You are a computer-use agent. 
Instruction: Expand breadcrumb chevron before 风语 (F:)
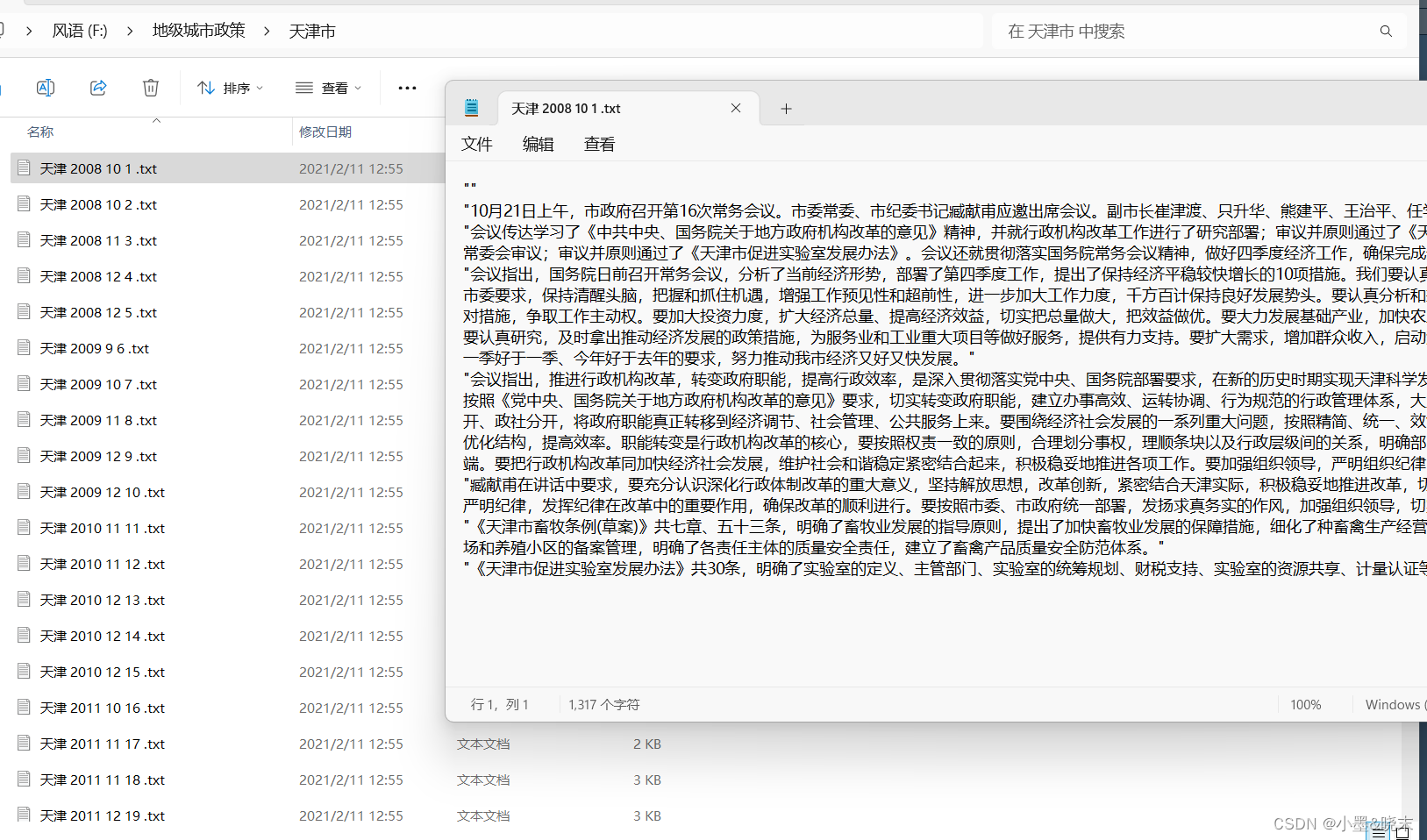click(x=29, y=31)
